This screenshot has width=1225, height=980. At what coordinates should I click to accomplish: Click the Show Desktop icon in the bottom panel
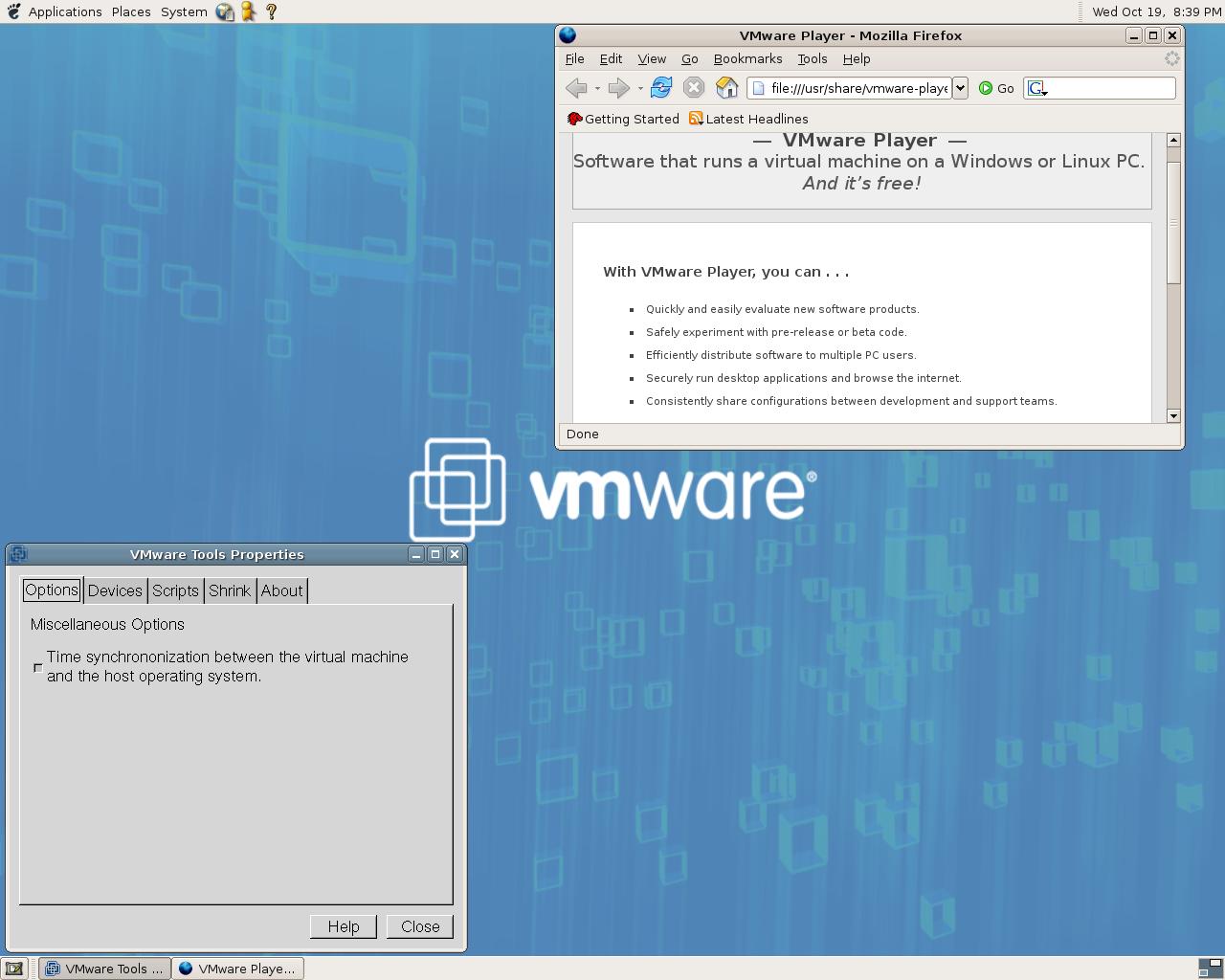(x=14, y=969)
